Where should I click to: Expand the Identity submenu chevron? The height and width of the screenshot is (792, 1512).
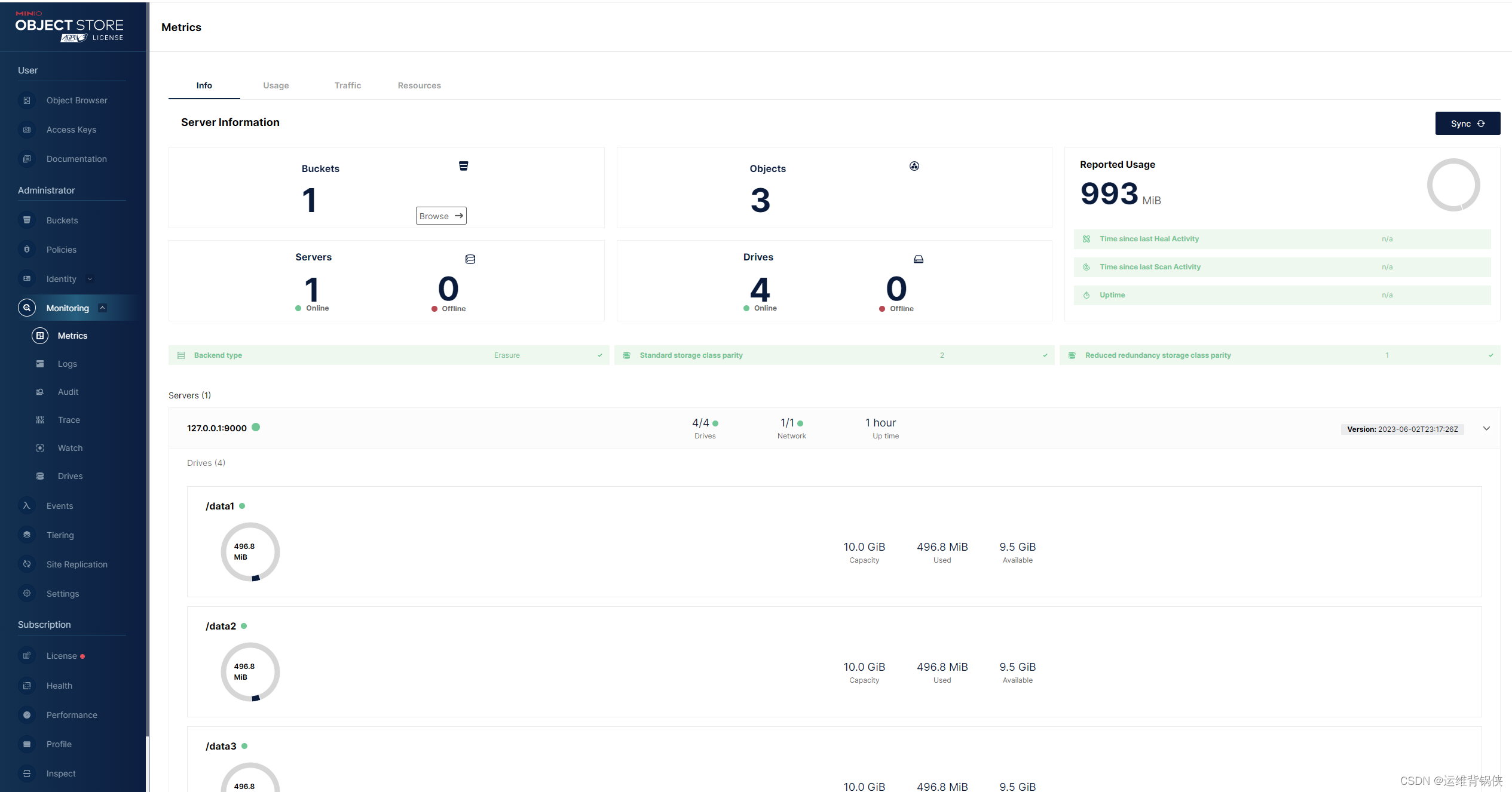(90, 279)
